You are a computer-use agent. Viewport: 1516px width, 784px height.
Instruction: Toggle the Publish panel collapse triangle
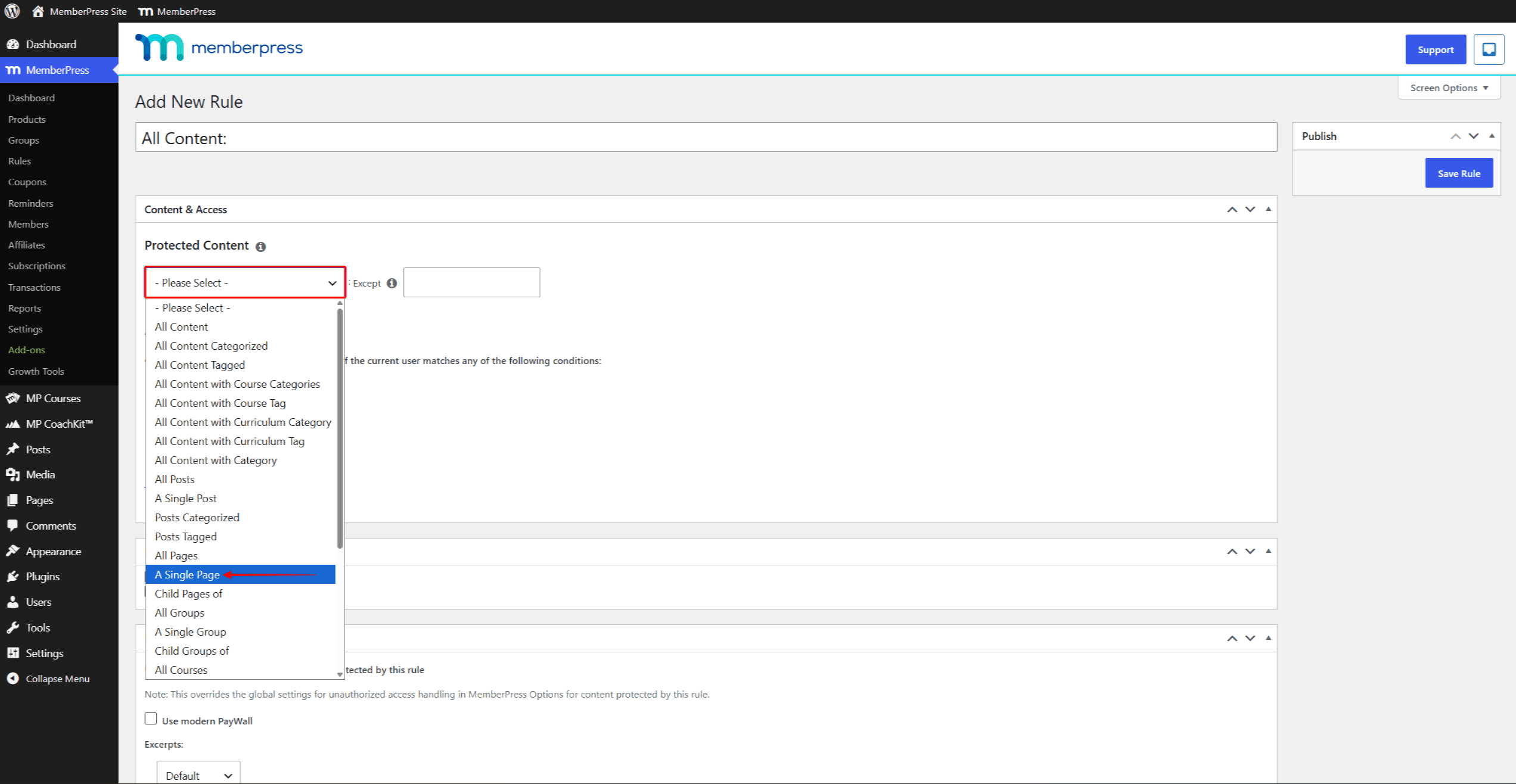(x=1492, y=136)
